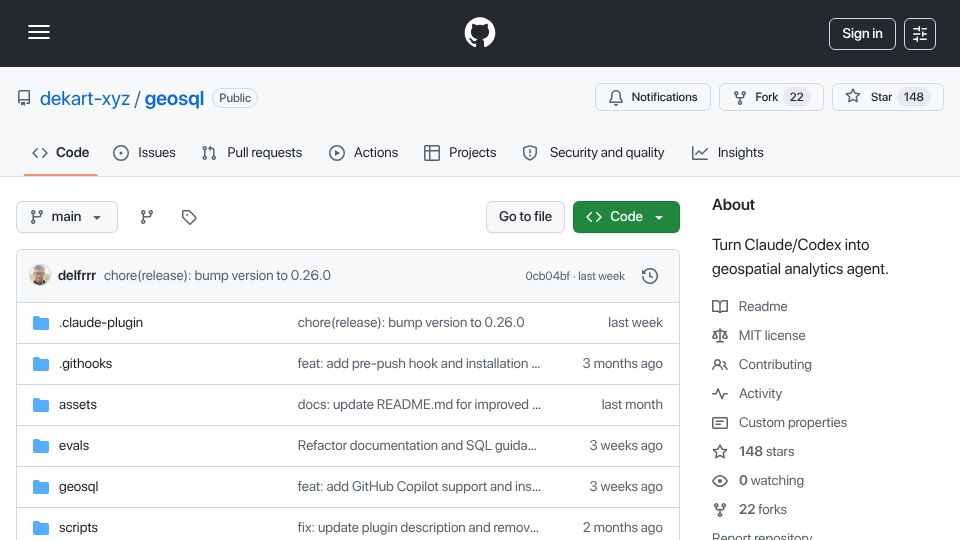This screenshot has height=540, width=960.
Task: Open the Security and quality tab
Action: (593, 152)
